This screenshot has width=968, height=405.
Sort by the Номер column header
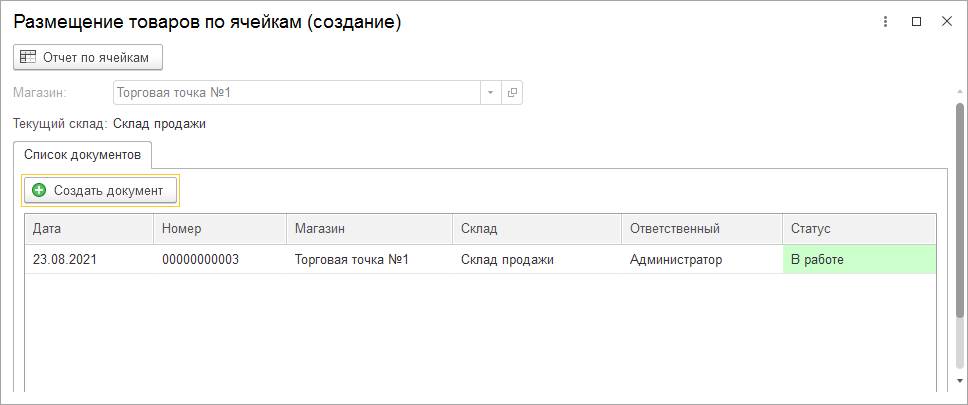click(x=220, y=229)
